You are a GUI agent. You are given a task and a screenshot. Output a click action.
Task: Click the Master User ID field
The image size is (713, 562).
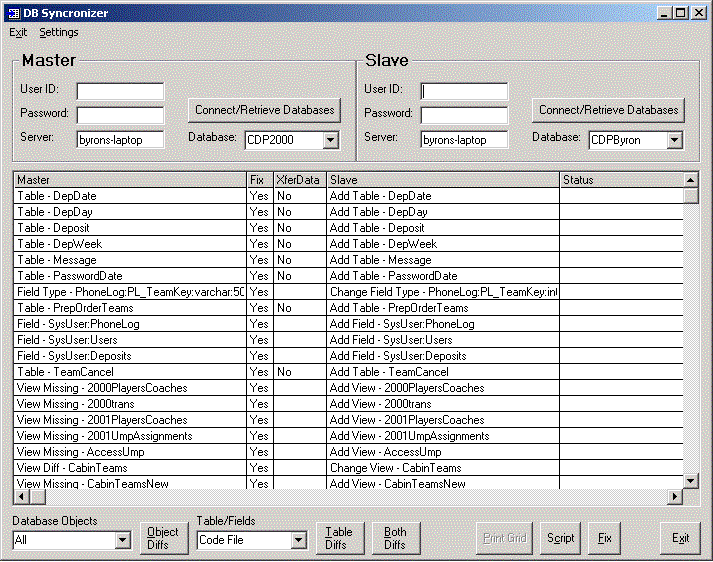tap(120, 91)
